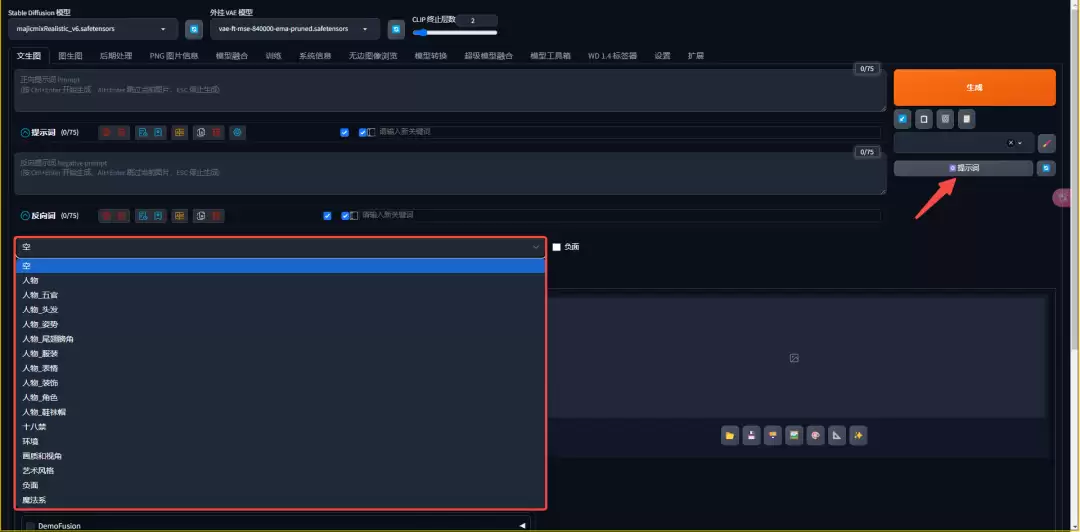Click the trash icon under Generate button

[945, 119]
